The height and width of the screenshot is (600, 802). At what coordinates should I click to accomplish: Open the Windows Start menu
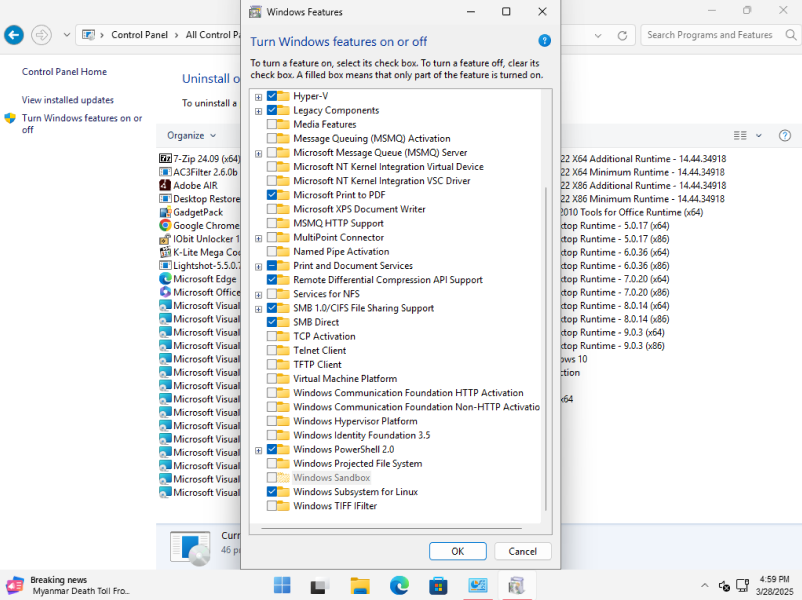[282, 585]
